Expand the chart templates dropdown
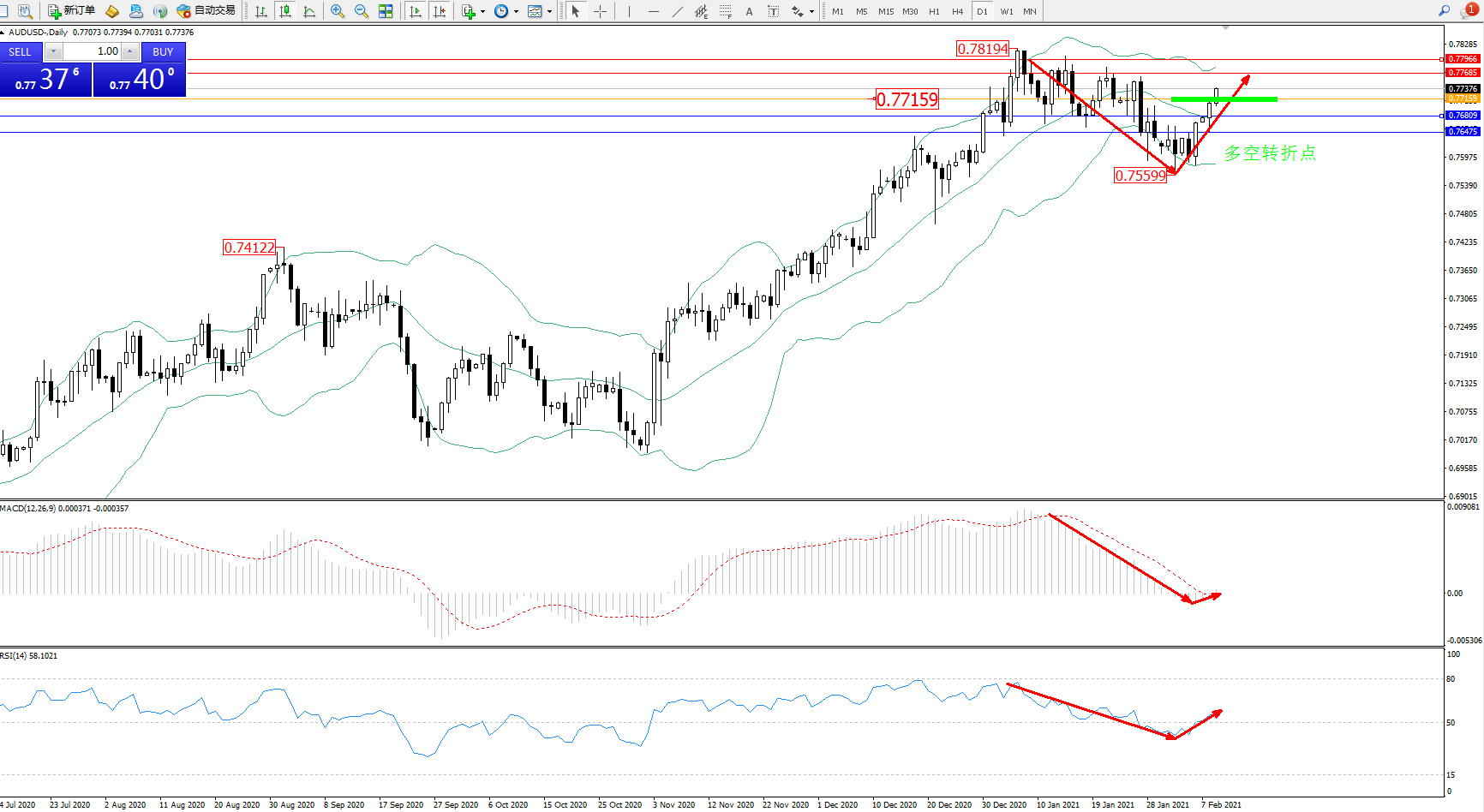 [549, 11]
